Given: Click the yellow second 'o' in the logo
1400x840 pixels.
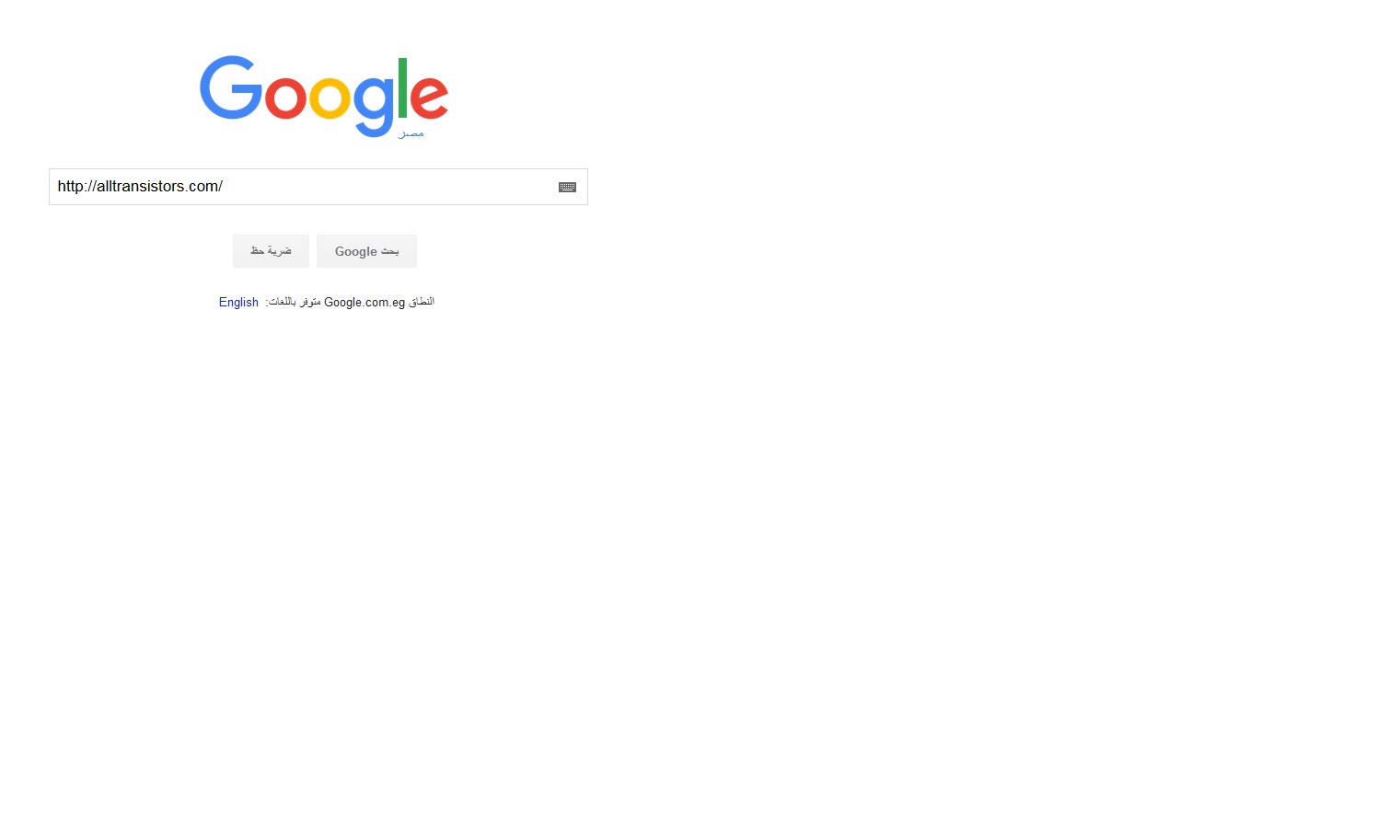Looking at the screenshot, I should (x=330, y=98).
